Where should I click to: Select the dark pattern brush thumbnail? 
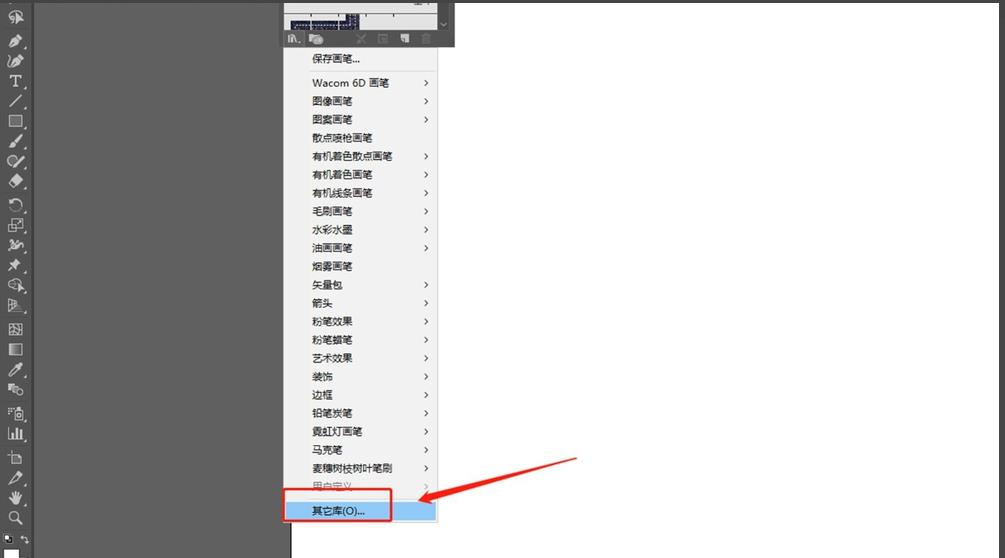(324, 22)
